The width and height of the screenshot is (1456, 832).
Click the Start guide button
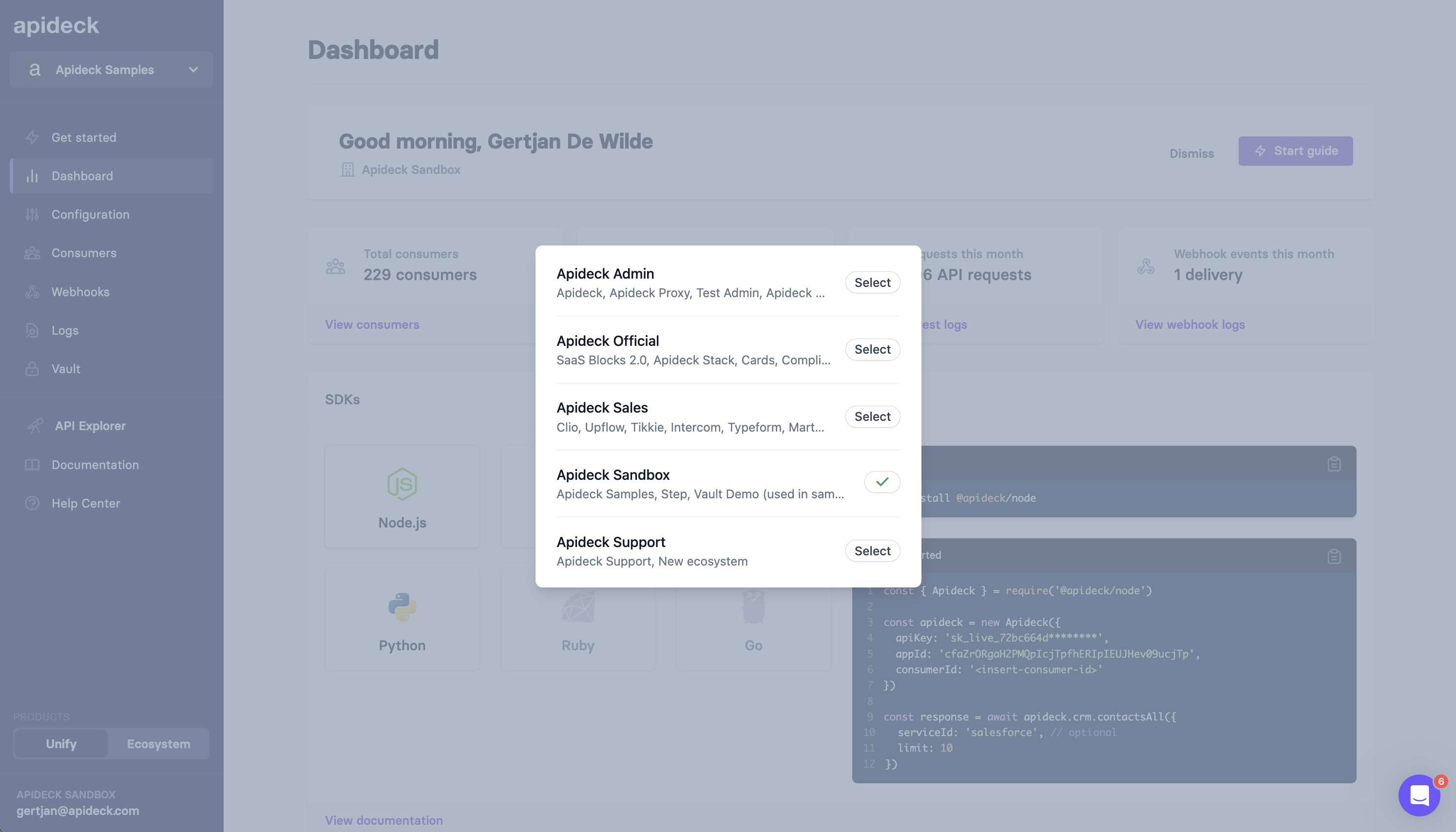(1295, 151)
